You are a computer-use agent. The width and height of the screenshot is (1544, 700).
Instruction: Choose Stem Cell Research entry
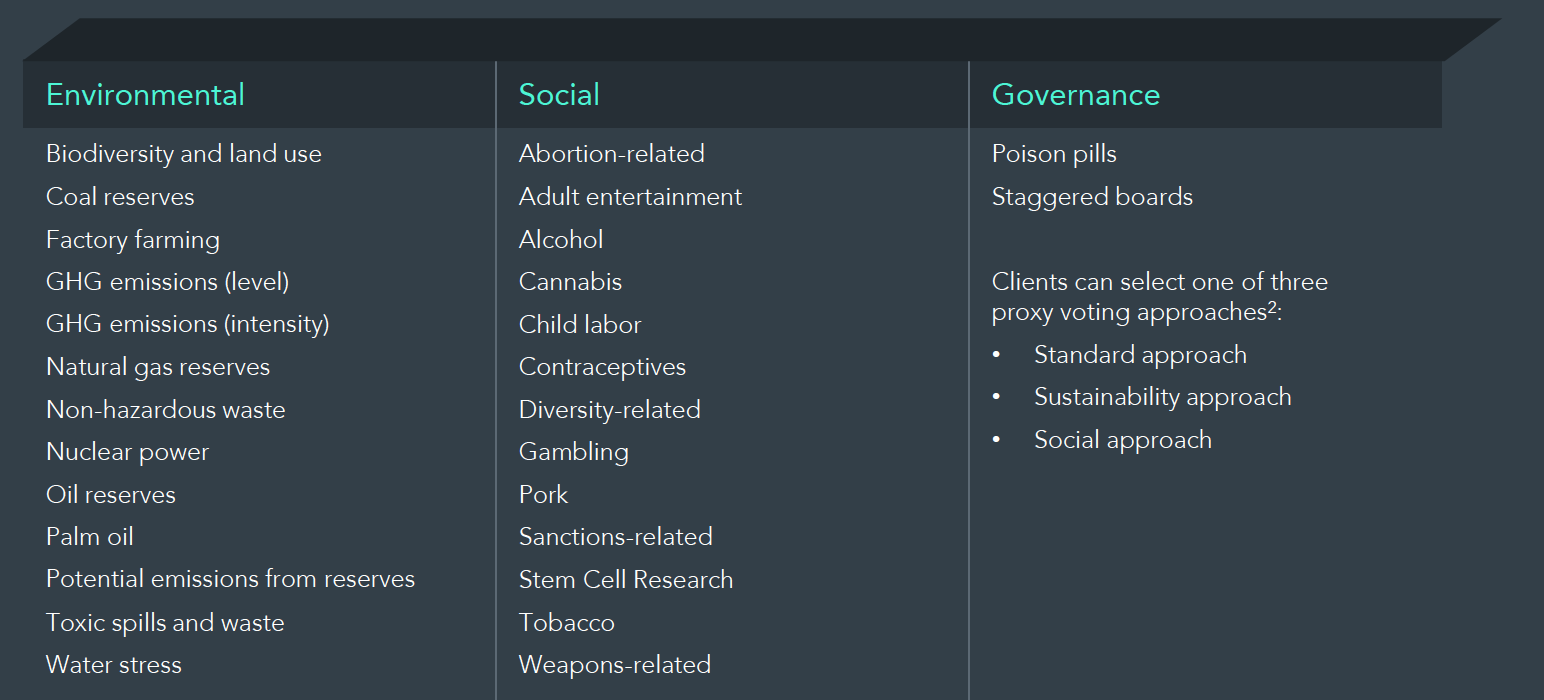point(626,580)
